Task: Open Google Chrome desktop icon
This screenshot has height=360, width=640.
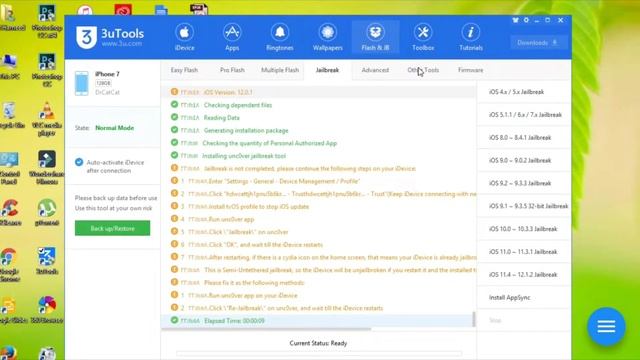Action: coord(9,264)
